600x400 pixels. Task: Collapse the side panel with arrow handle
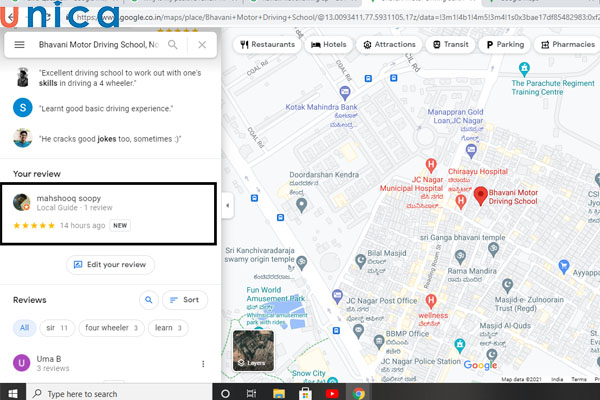click(x=228, y=206)
